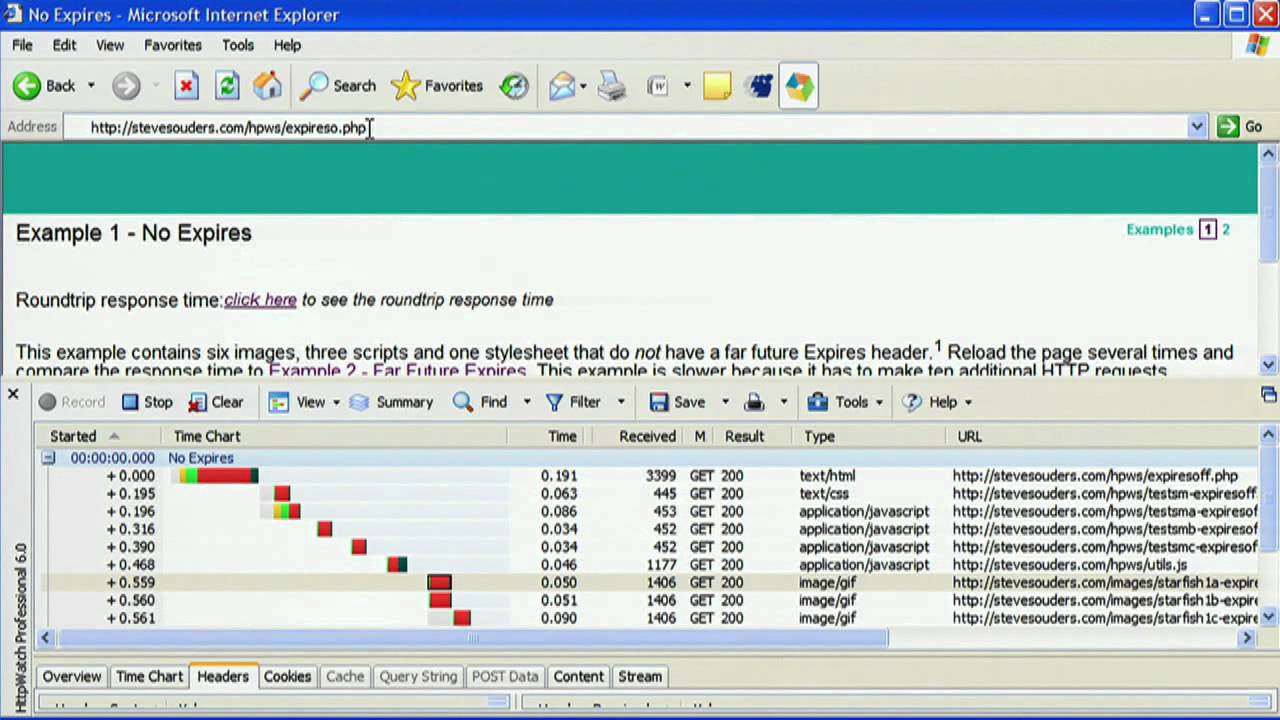The image size is (1280, 720).
Task: Open the Find dropdown arrow
Action: (x=527, y=402)
